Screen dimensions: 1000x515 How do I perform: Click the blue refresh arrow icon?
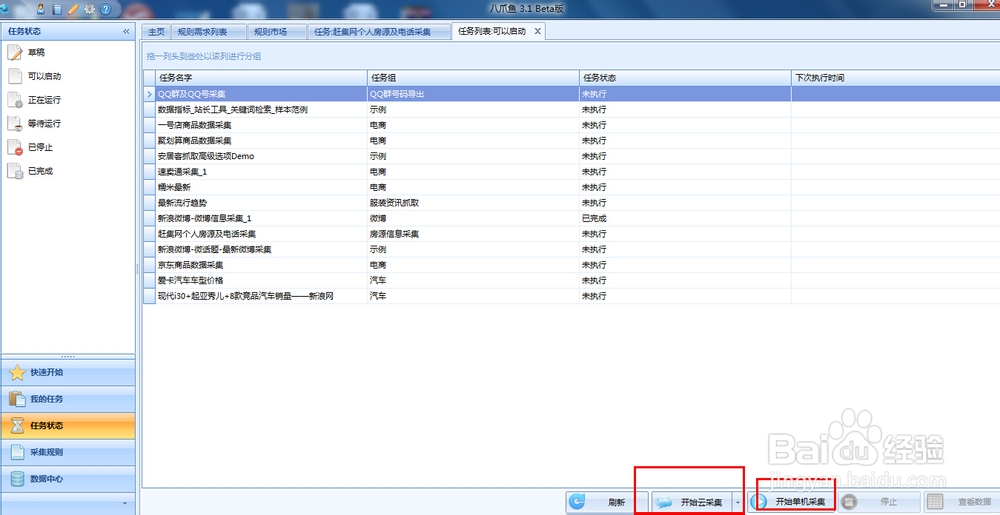(x=577, y=502)
